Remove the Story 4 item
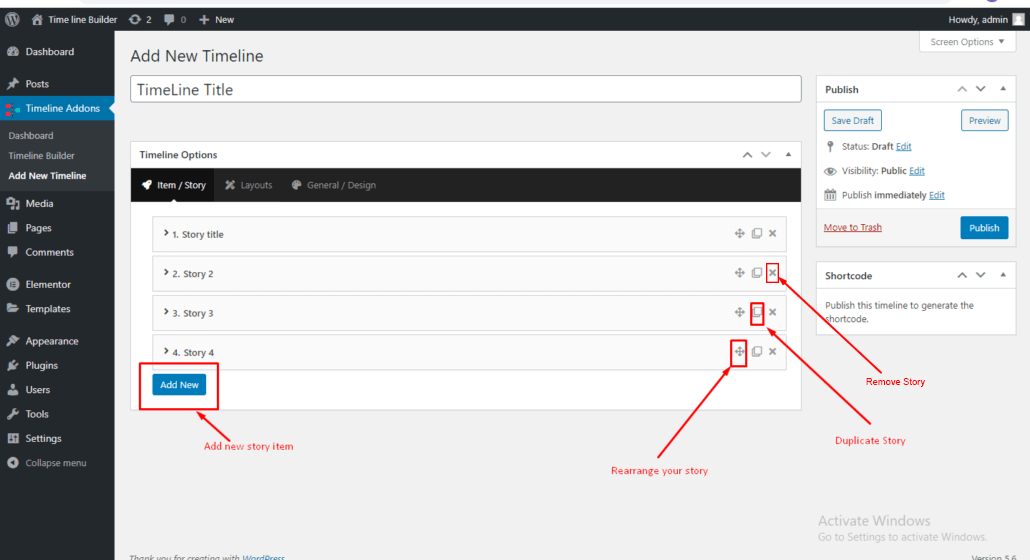Image resolution: width=1030 pixels, height=560 pixels. pyautogui.click(x=772, y=352)
